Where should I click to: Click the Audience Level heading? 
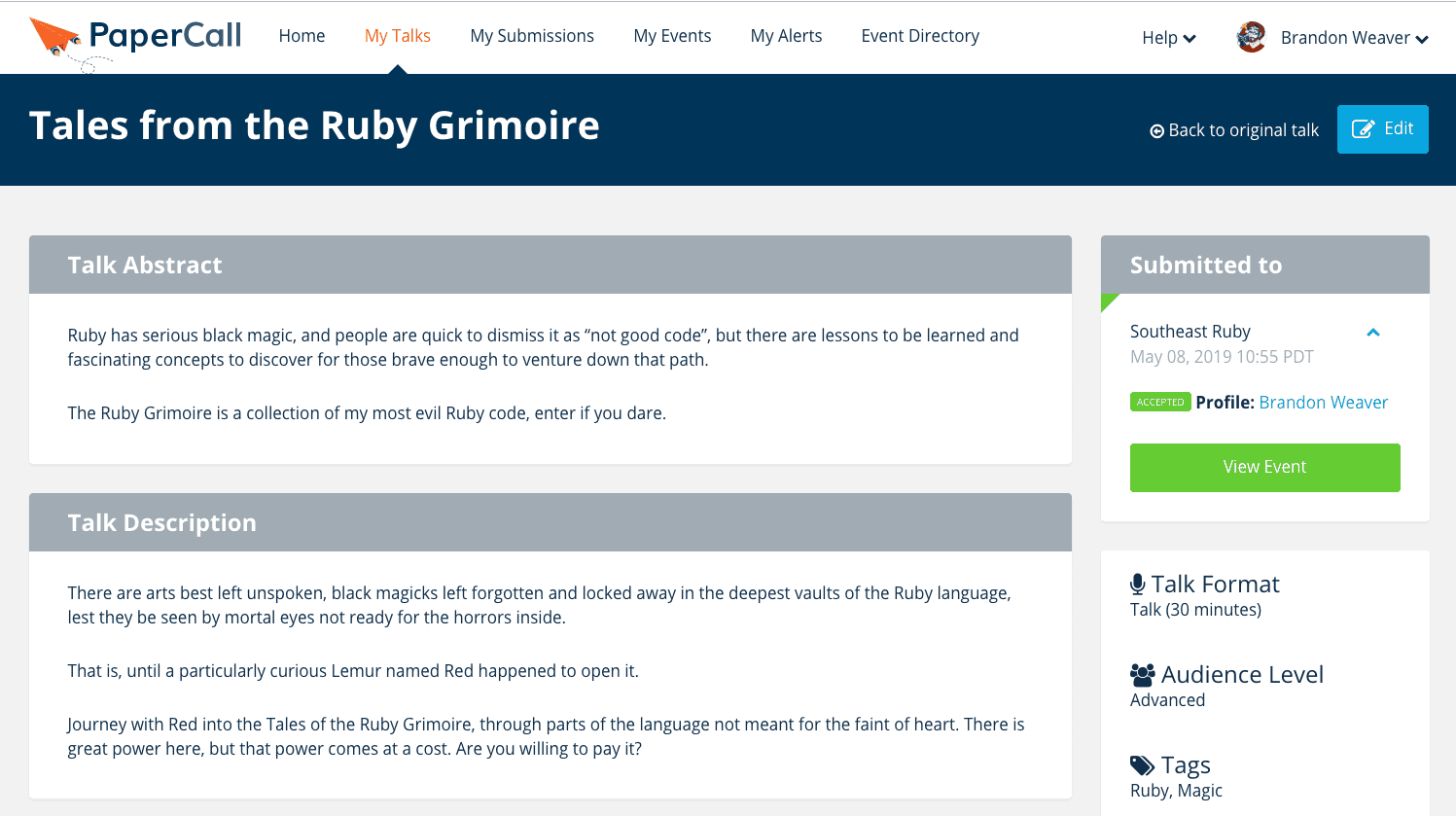[1242, 675]
